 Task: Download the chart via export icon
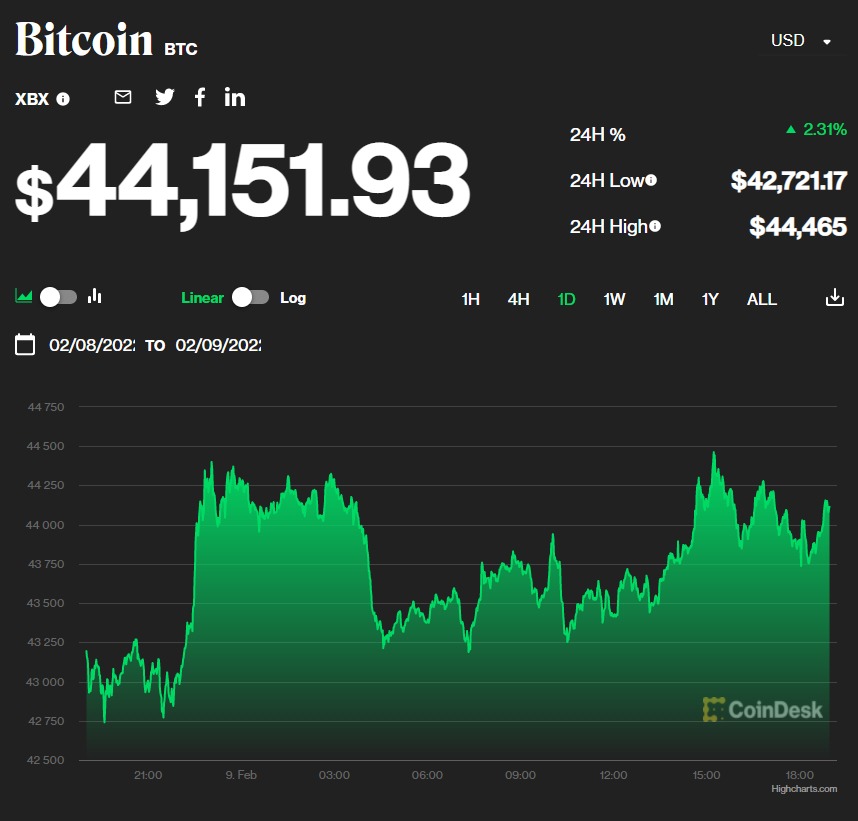coord(834,298)
